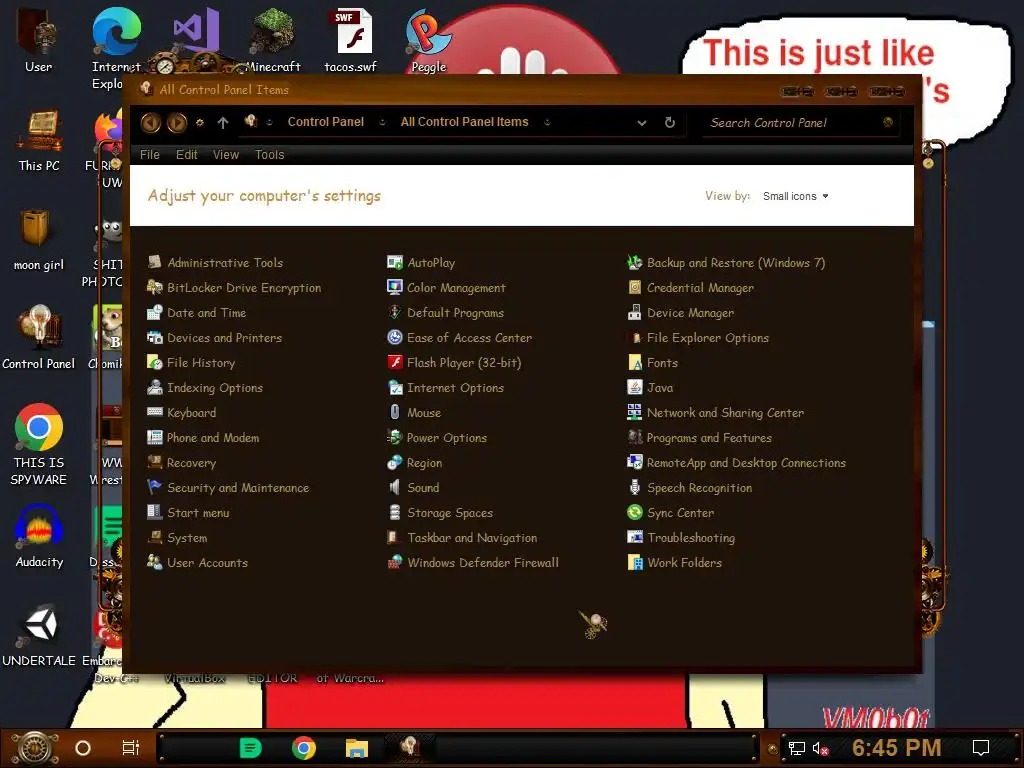The image size is (1024, 768).
Task: Click the File History icon
Action: pos(155,362)
